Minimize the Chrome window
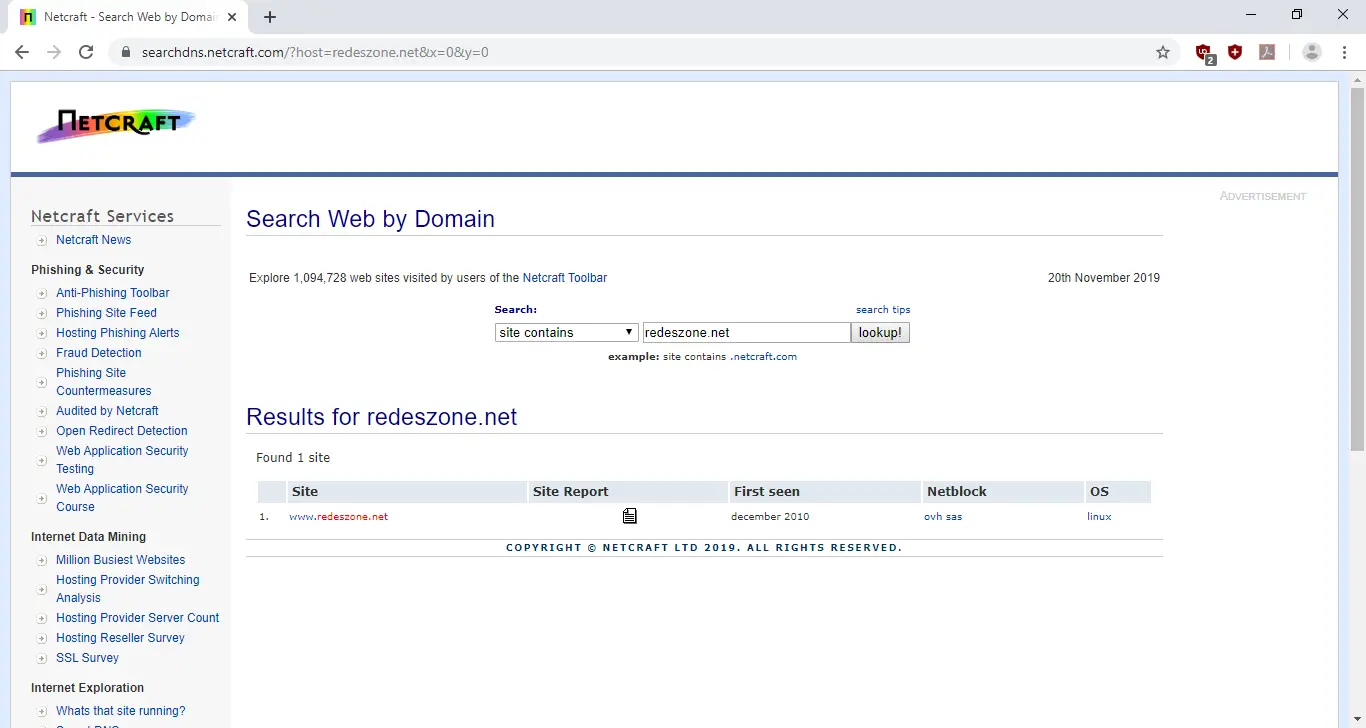1366x728 pixels. tap(1251, 15)
